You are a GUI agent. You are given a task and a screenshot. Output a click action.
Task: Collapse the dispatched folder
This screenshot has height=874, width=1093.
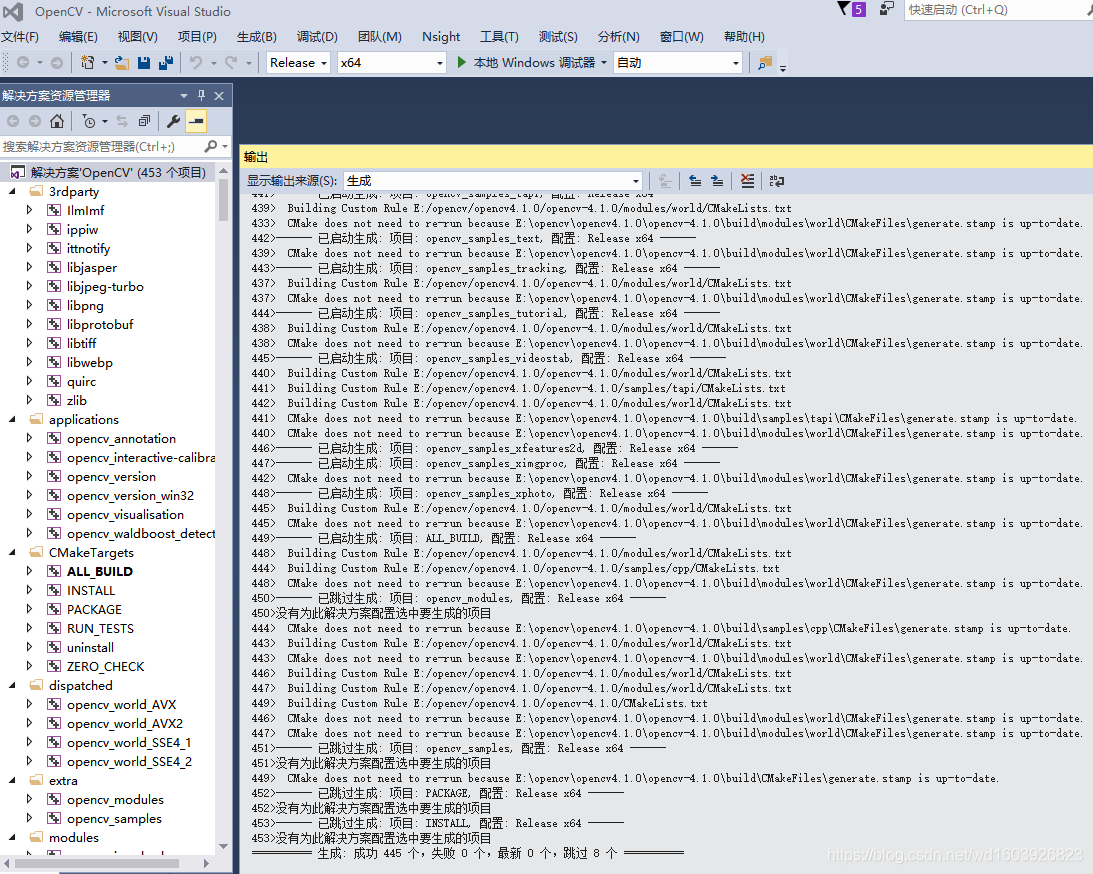coord(12,685)
